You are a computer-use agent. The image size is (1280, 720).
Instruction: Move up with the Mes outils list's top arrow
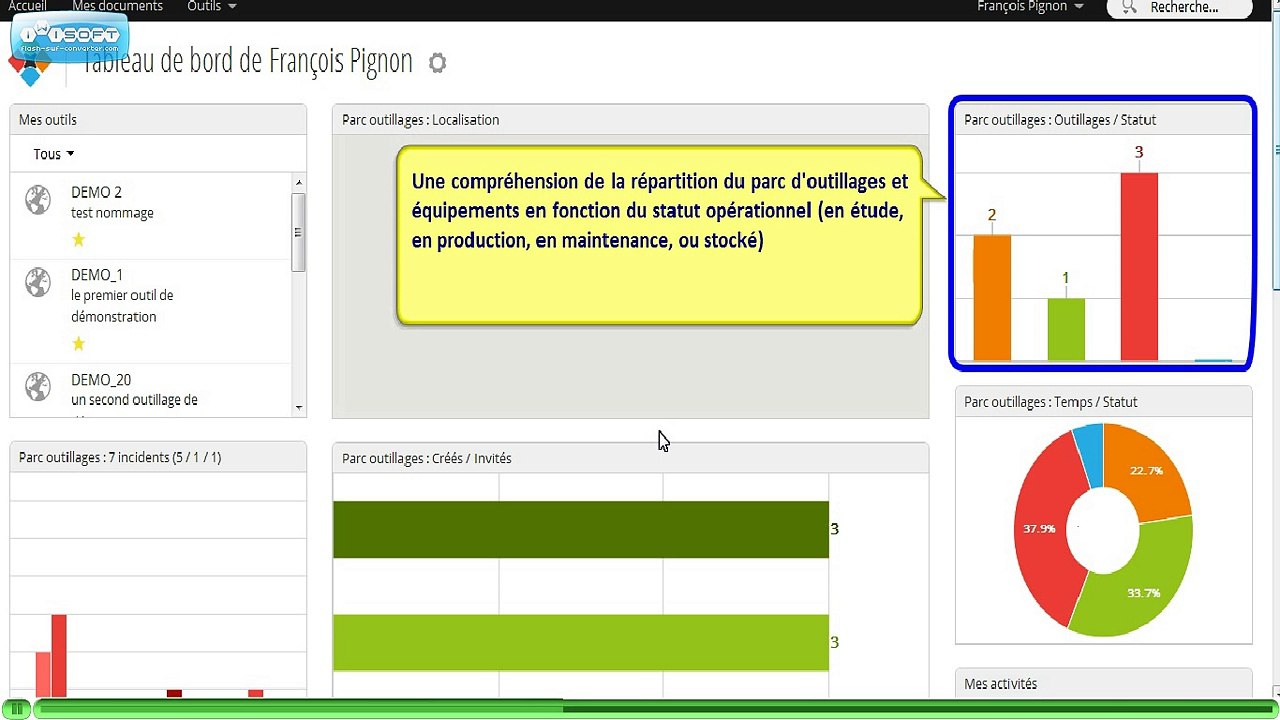click(299, 182)
